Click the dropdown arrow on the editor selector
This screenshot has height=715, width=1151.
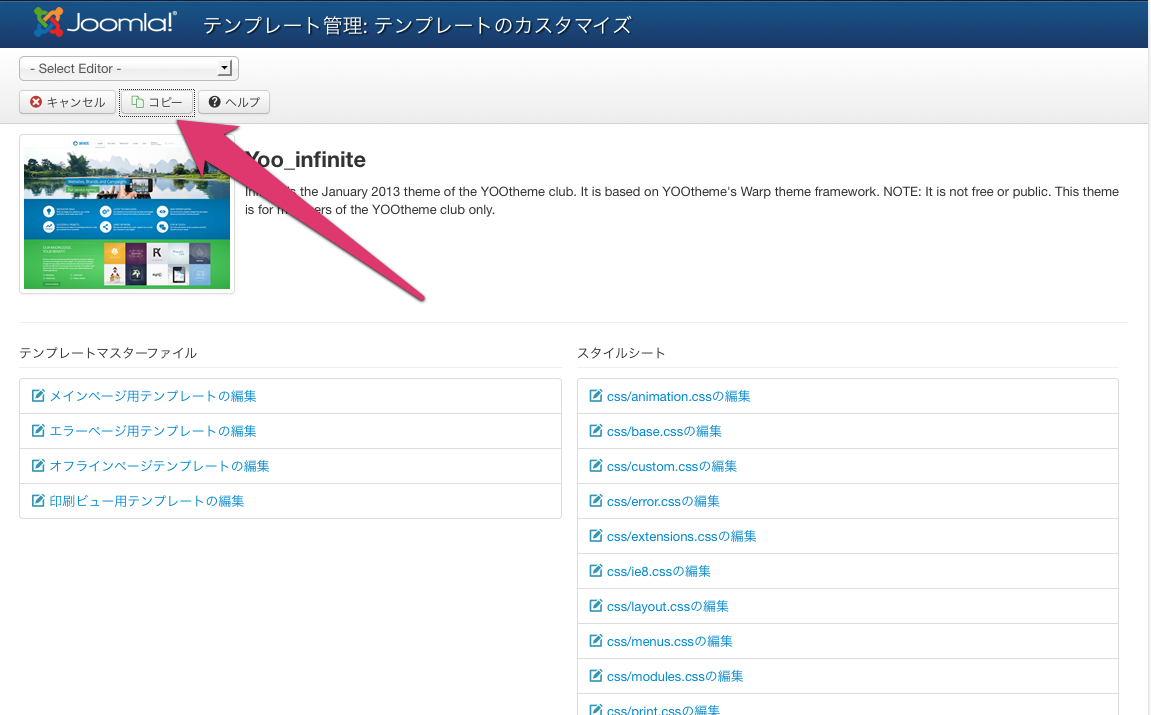coord(226,68)
